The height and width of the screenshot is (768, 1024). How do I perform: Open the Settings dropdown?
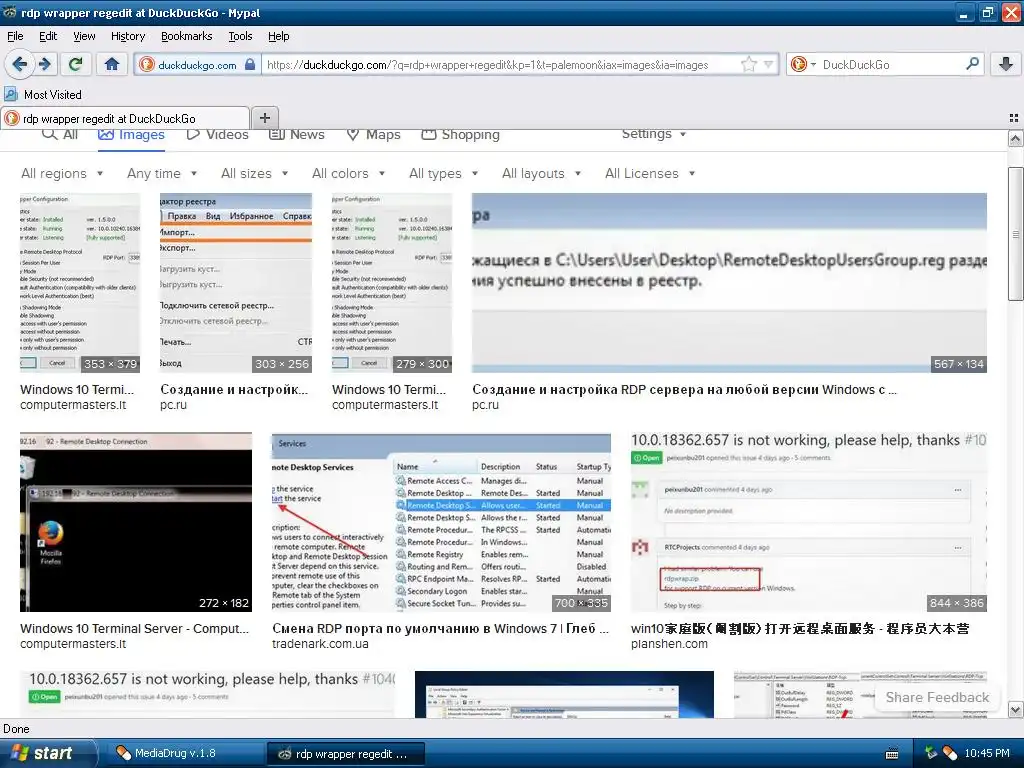654,134
